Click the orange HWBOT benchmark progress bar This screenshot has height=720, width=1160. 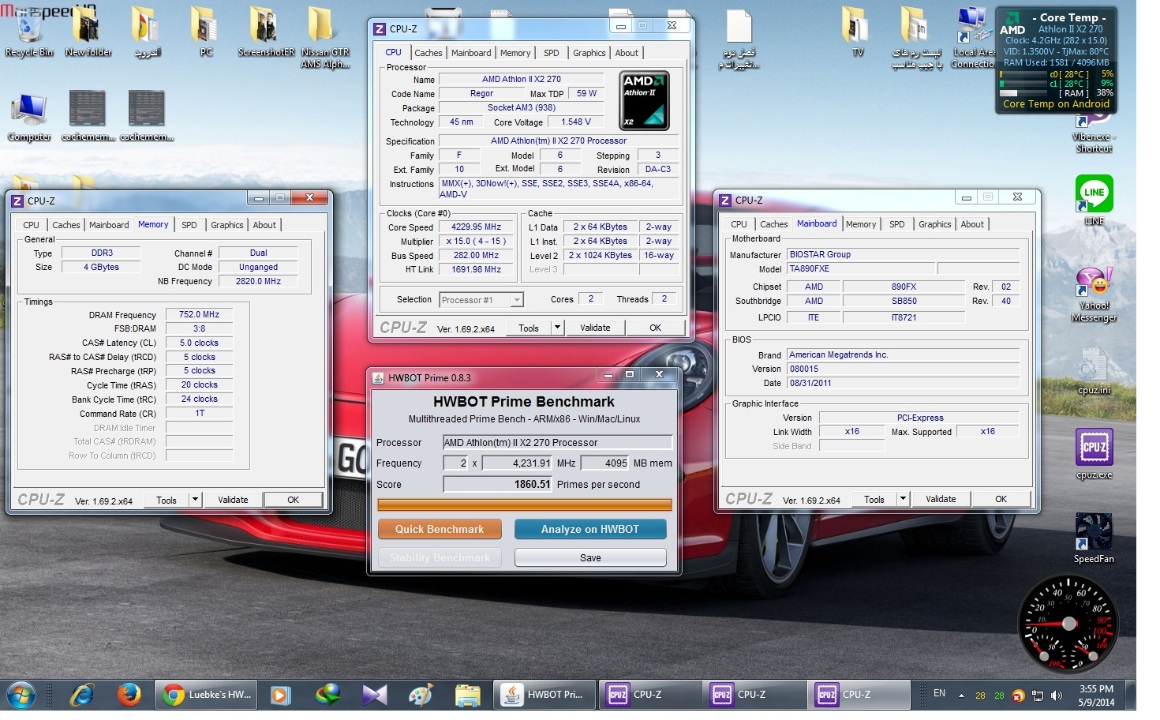(x=525, y=505)
